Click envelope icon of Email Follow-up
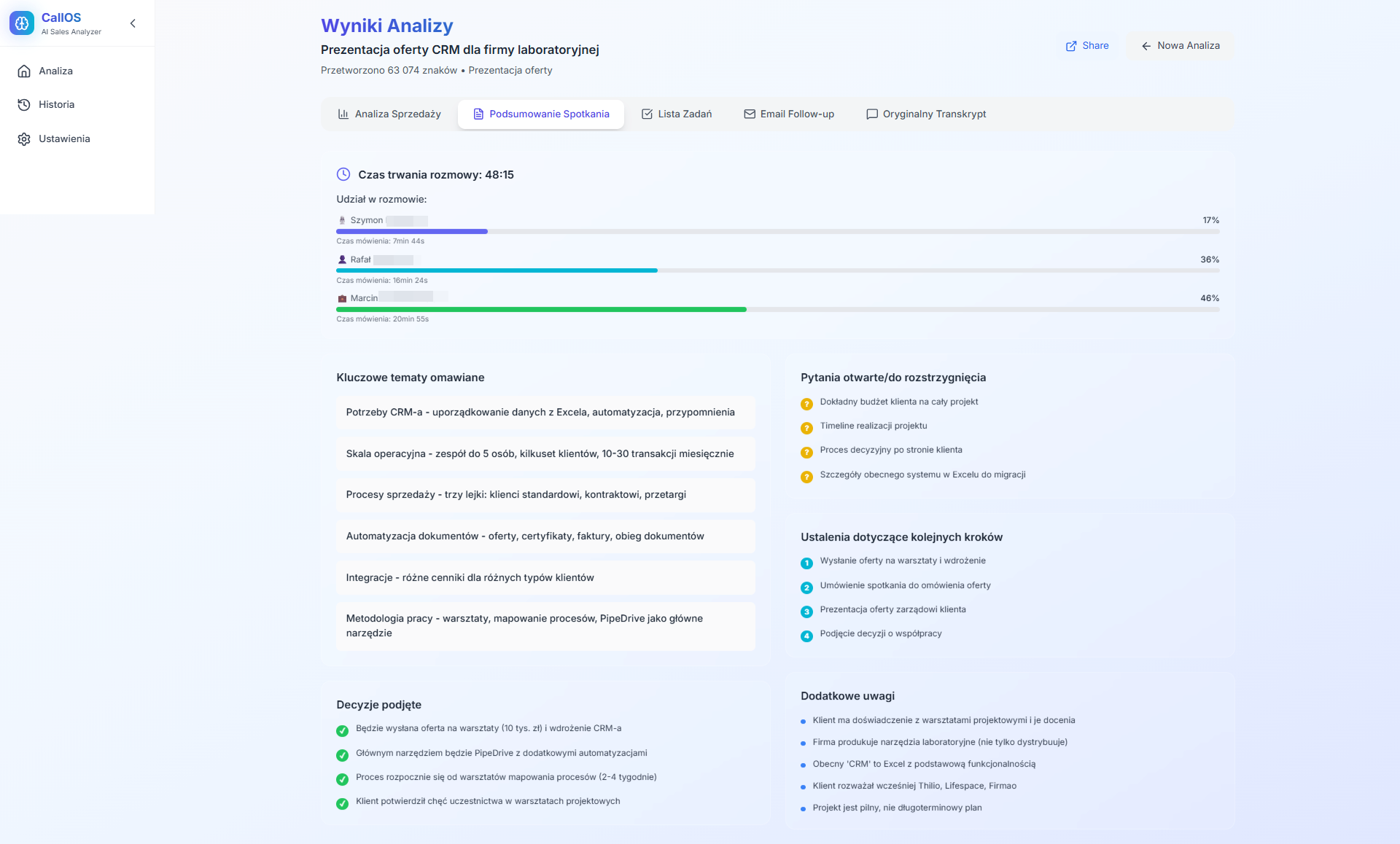The image size is (1400, 844). (749, 114)
